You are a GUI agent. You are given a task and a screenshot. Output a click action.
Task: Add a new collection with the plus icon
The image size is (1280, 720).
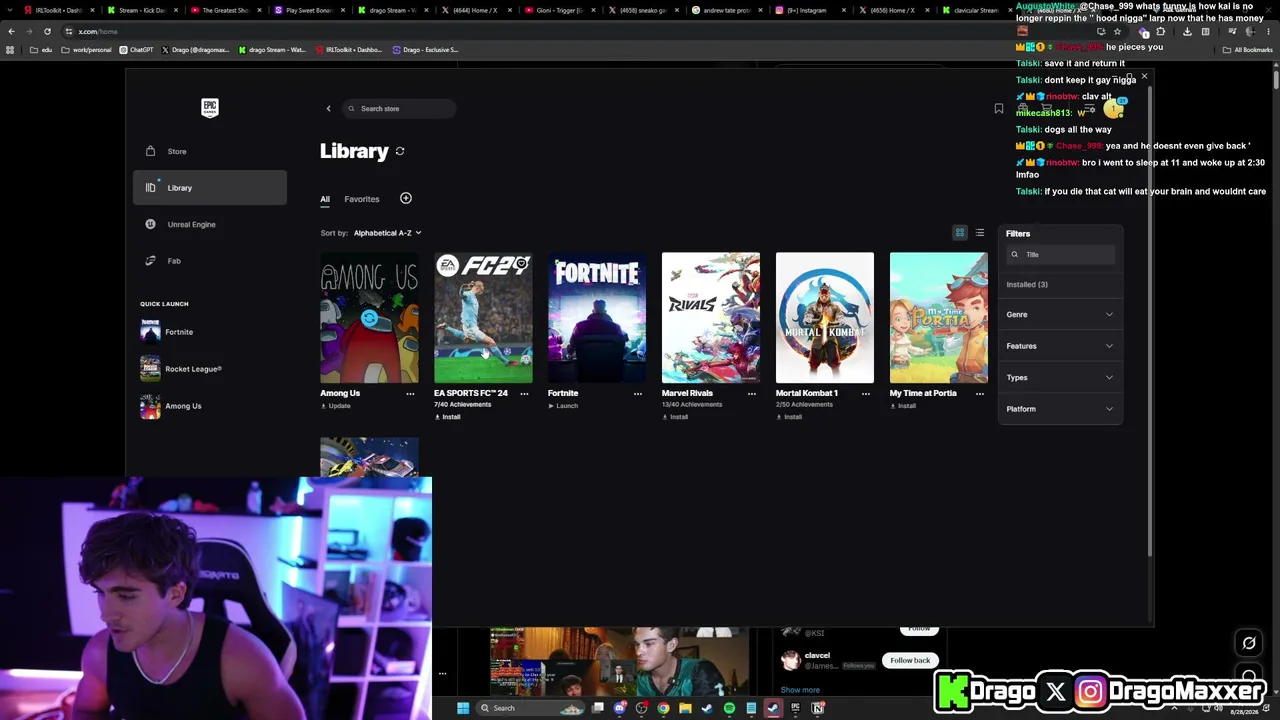406,198
